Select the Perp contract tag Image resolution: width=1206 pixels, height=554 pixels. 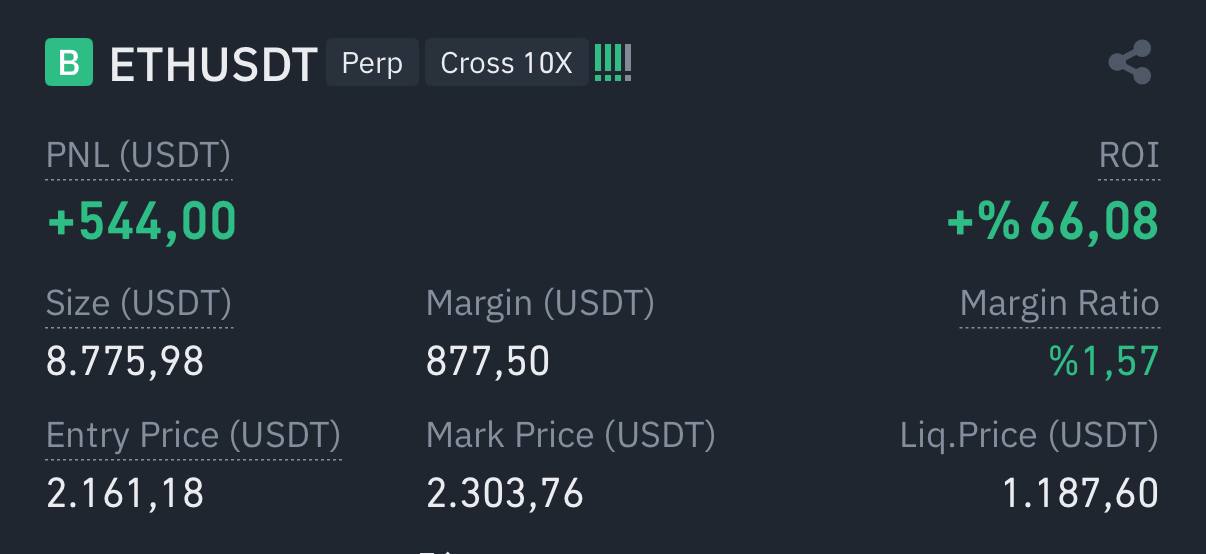[372, 63]
